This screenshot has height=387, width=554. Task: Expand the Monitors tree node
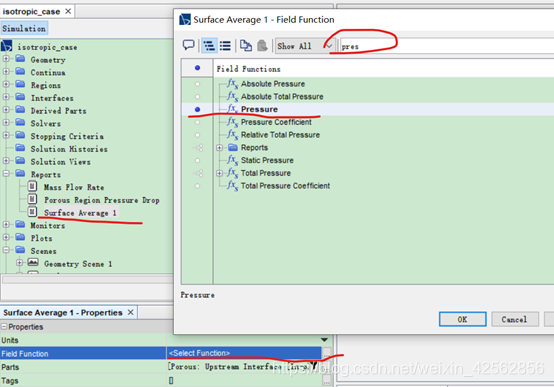tap(6, 224)
